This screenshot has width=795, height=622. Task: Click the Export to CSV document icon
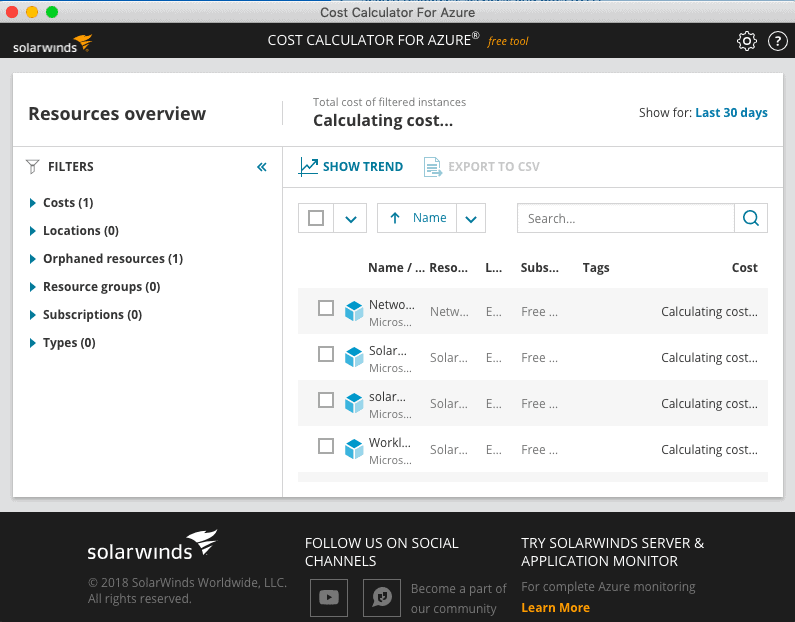432,167
